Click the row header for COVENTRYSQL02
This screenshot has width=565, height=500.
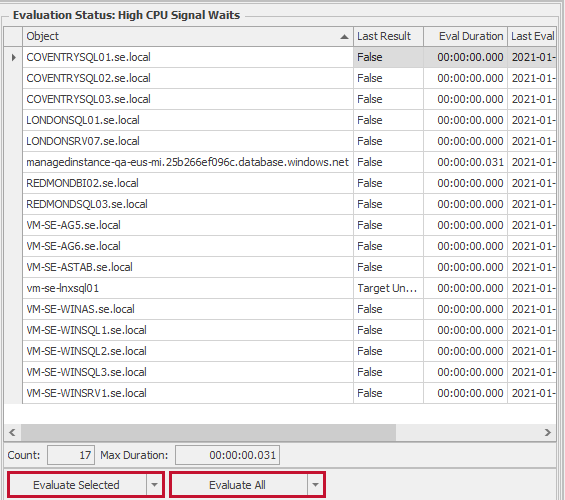pos(13,78)
